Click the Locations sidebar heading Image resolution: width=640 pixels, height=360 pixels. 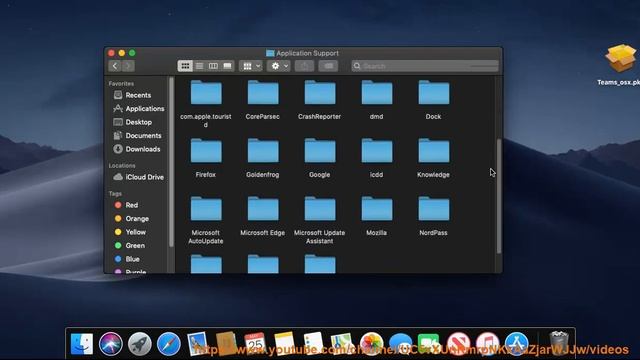click(122, 165)
